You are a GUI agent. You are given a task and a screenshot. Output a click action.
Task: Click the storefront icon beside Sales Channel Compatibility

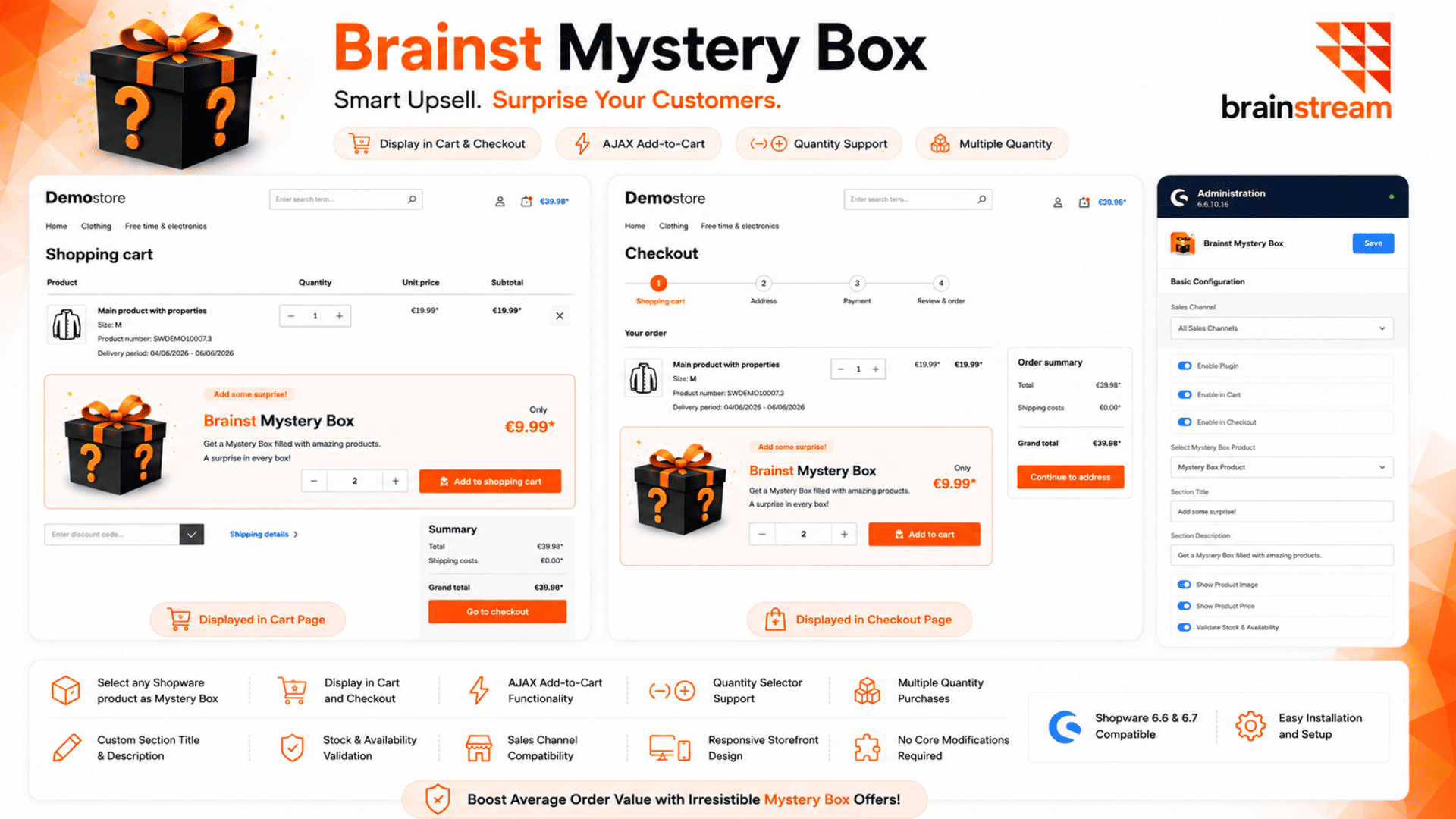coord(479,748)
